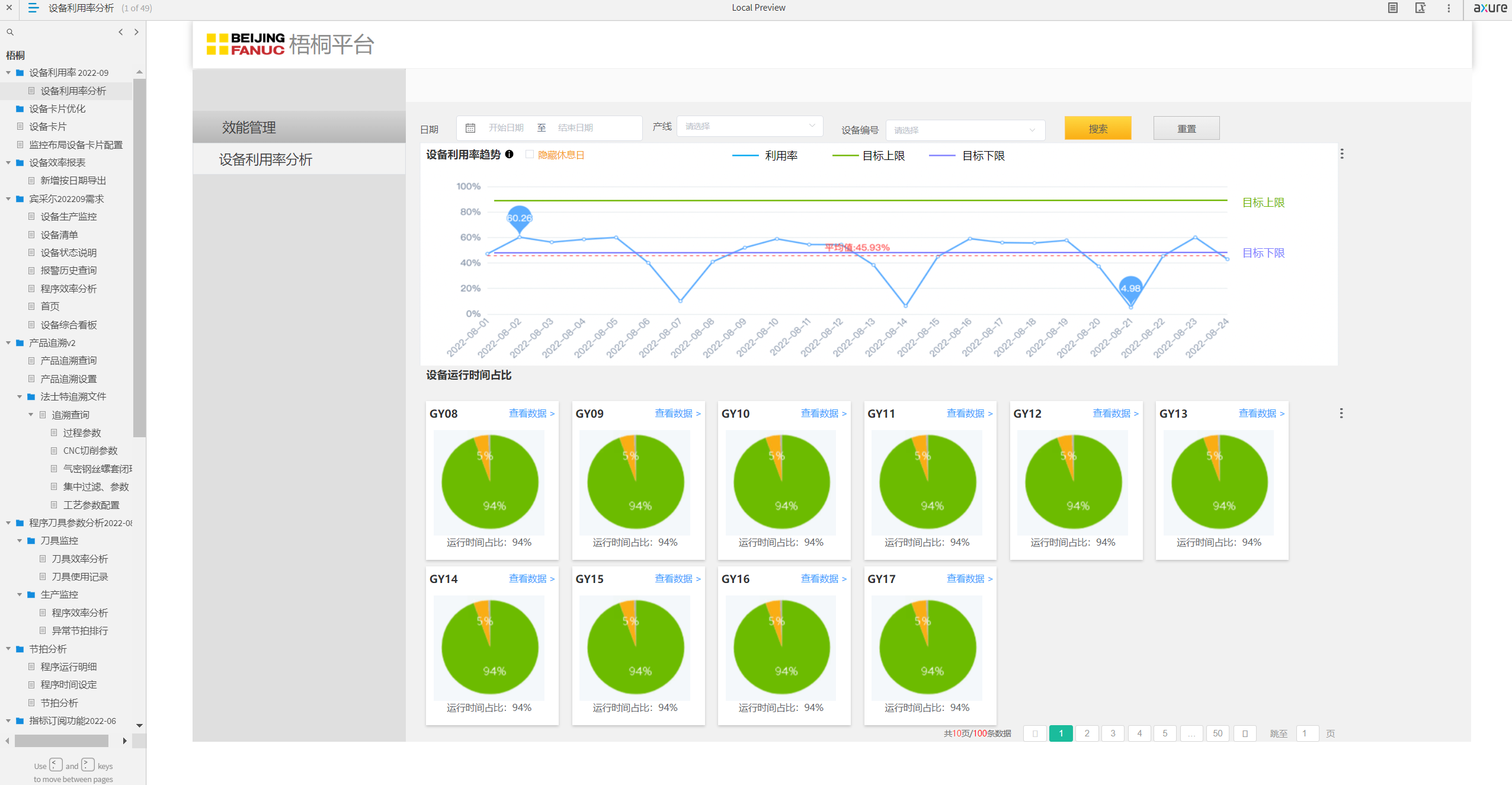
Task: Go to previous page arrow in sidebar
Action: [x=121, y=32]
